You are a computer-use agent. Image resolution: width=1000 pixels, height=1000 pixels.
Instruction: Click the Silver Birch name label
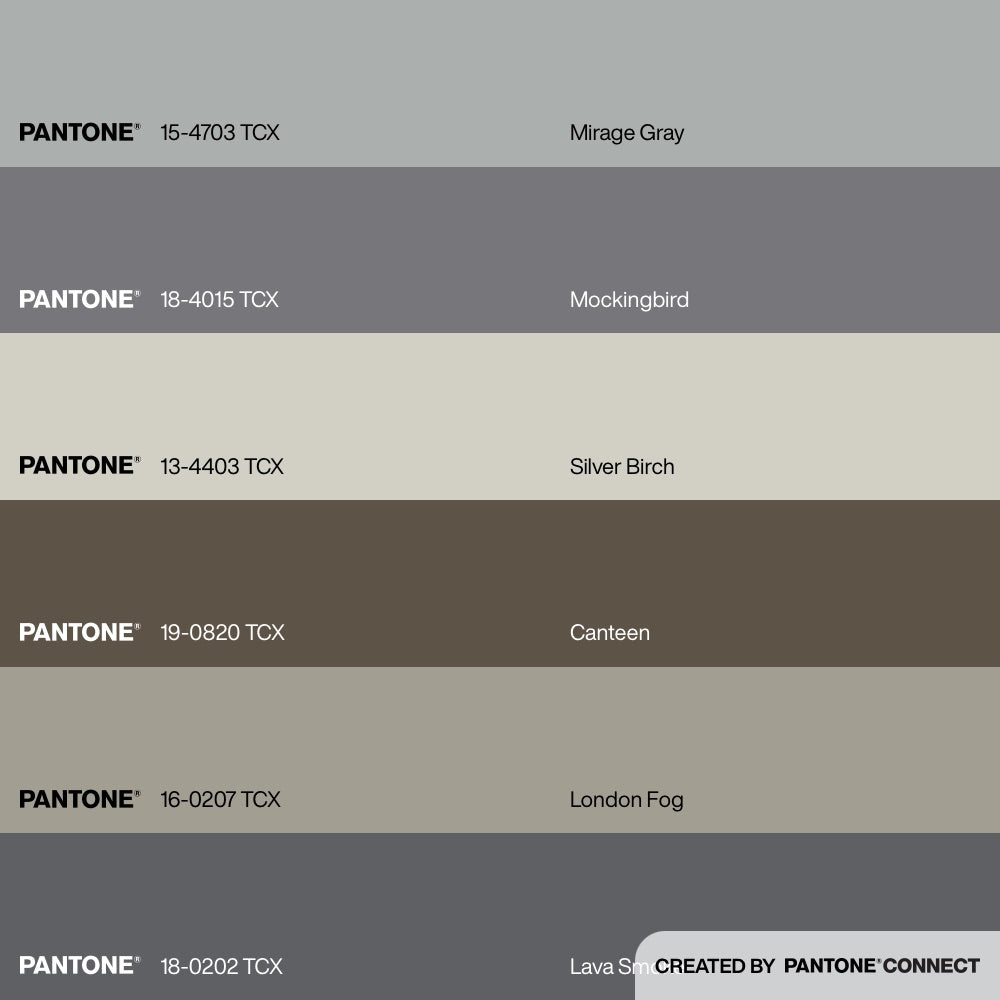(622, 466)
